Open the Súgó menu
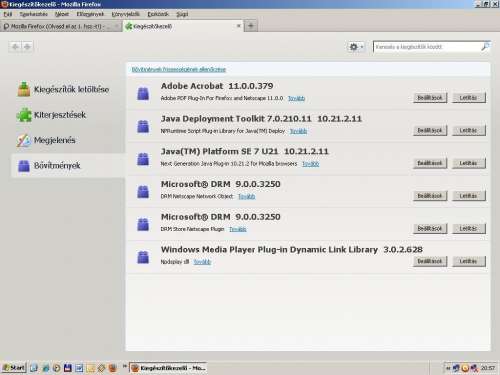 pyautogui.click(x=182, y=14)
